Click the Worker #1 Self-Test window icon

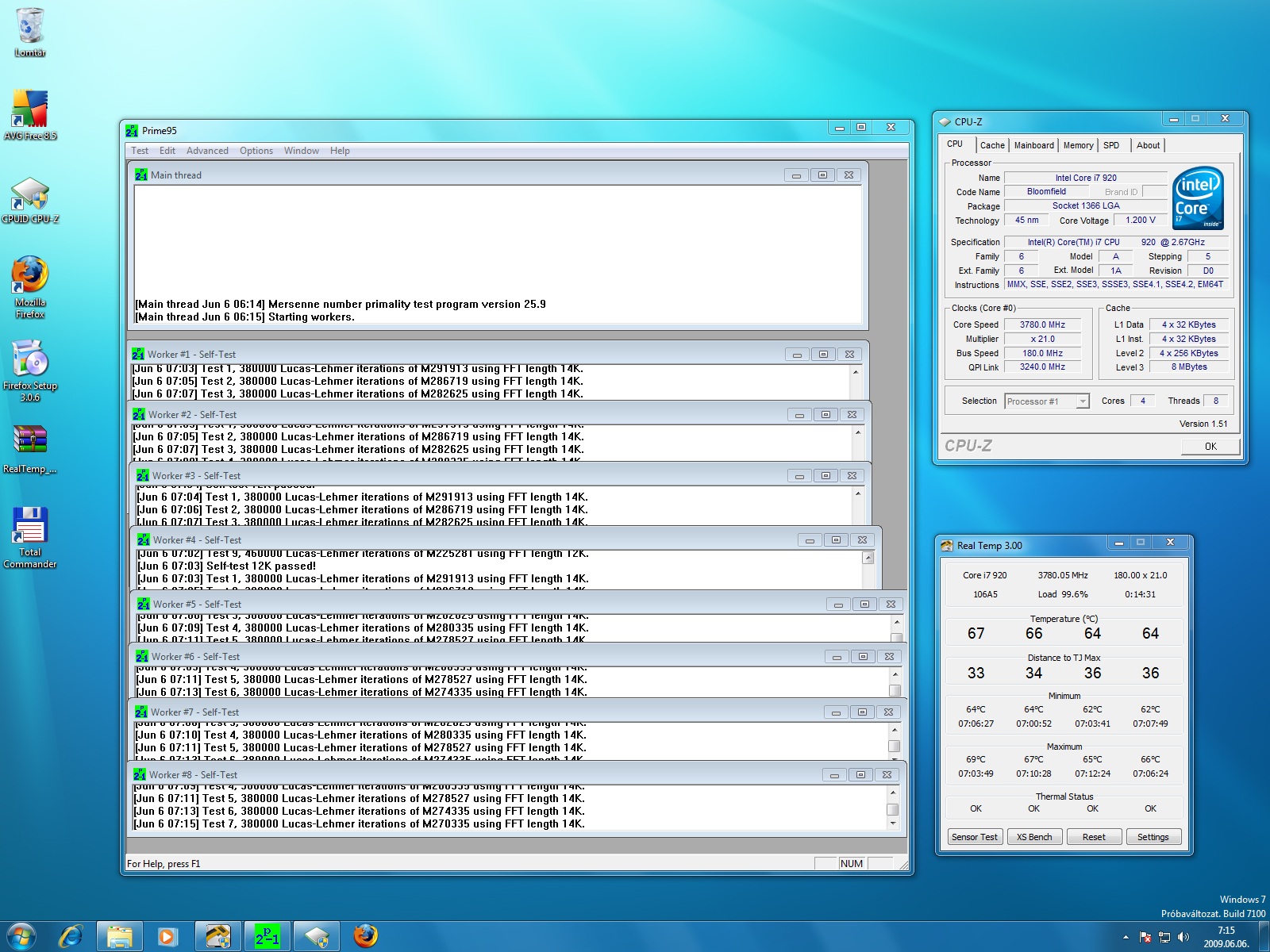pyautogui.click(x=138, y=354)
